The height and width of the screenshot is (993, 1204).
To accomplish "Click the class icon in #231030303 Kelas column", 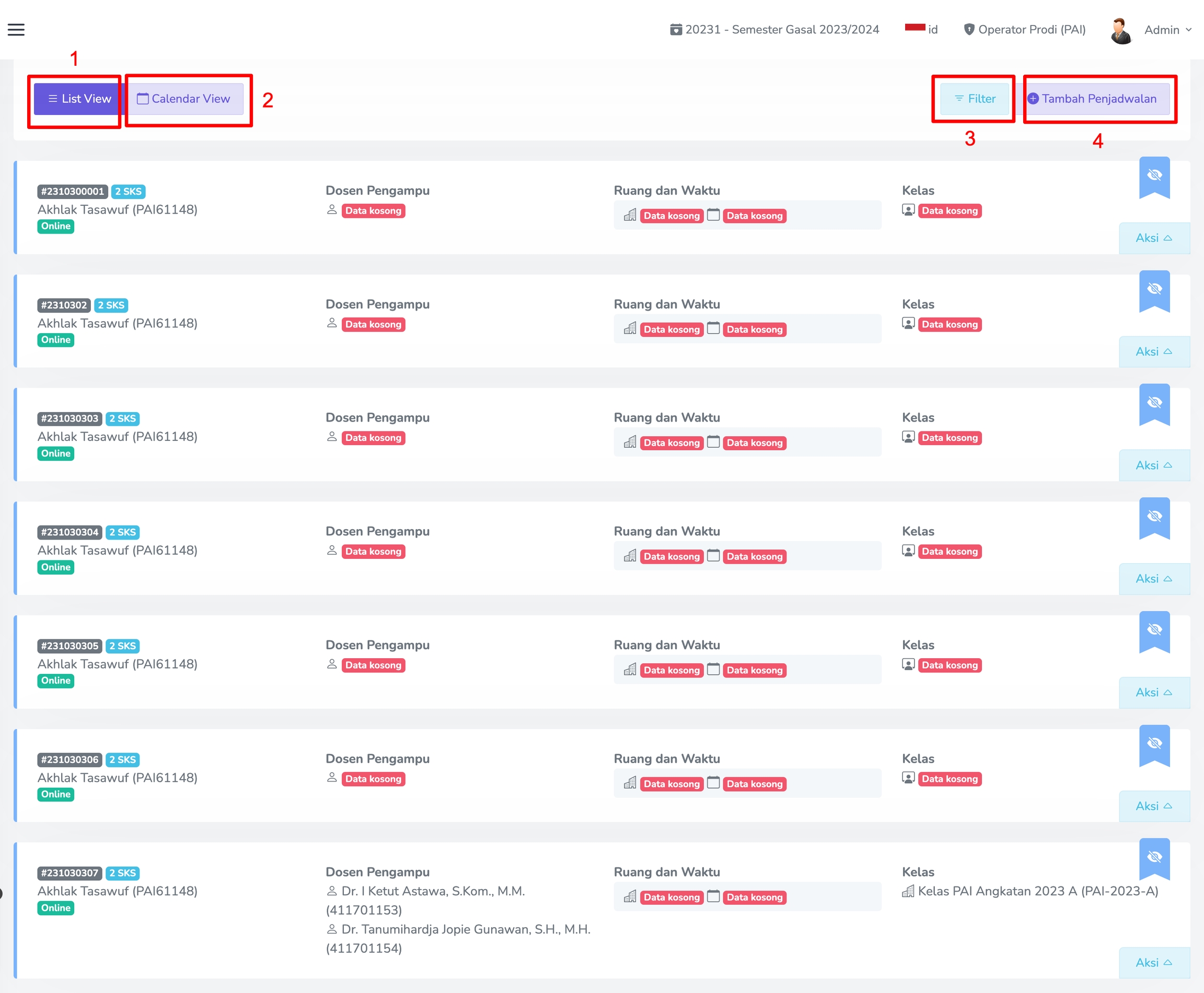I will point(908,437).
